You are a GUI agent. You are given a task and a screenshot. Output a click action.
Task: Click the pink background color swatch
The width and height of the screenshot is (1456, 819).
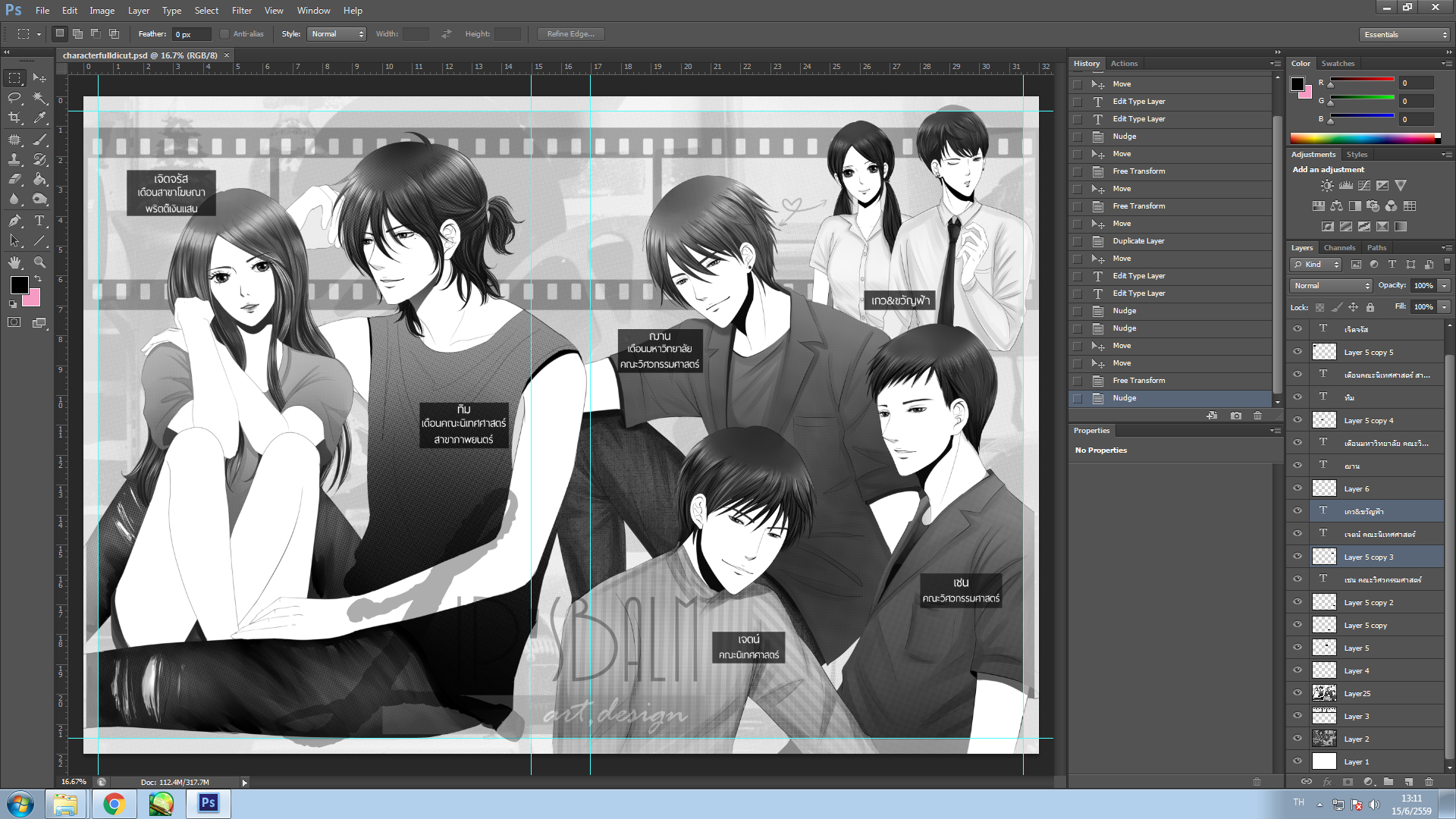(x=33, y=299)
